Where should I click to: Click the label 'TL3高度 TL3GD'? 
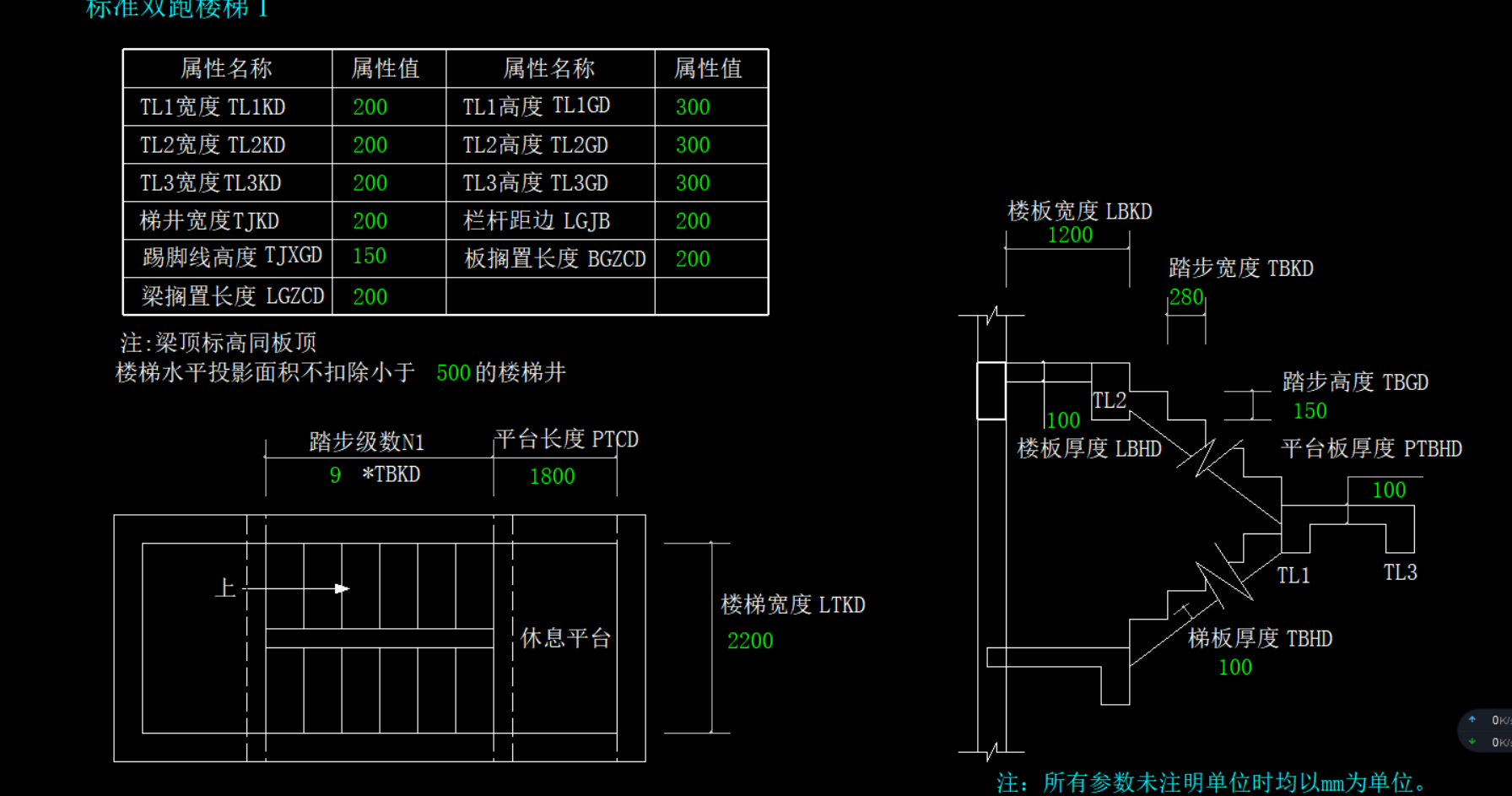535,183
